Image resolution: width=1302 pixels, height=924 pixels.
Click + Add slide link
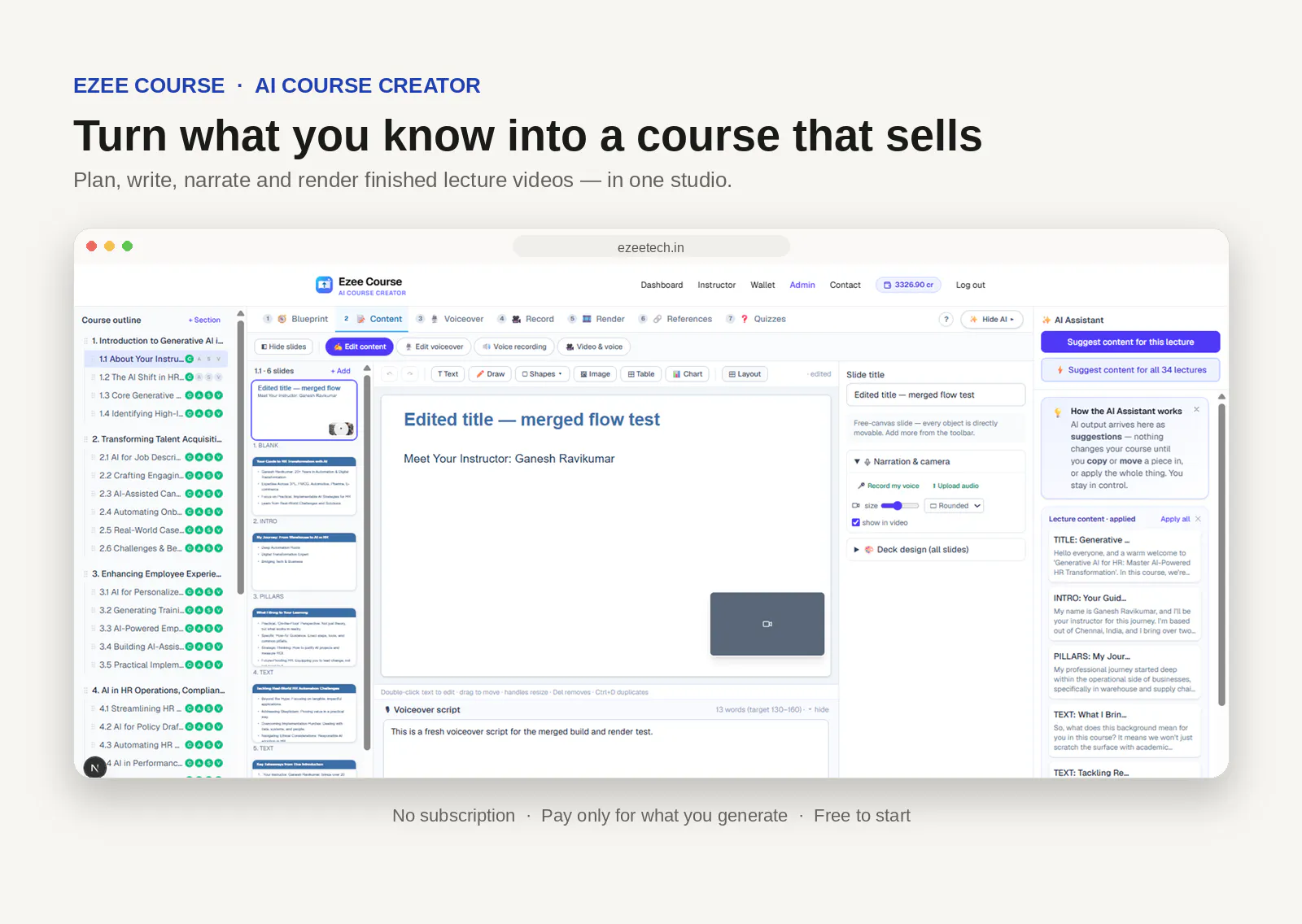(340, 371)
